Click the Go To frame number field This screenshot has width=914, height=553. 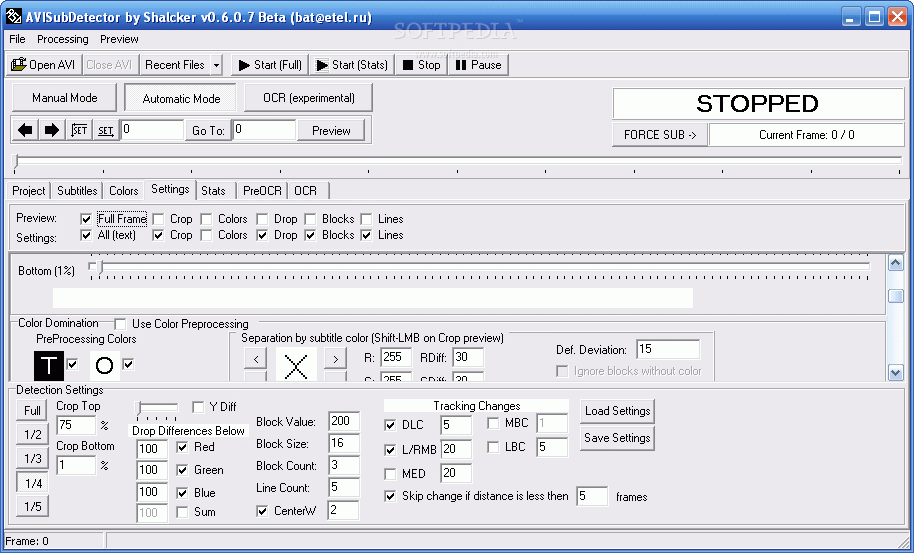point(264,130)
